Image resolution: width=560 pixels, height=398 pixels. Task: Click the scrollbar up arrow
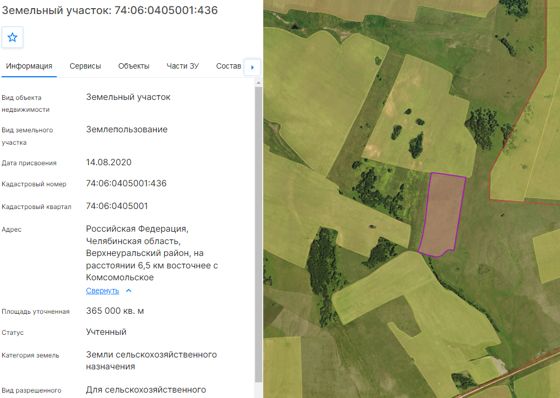259,83
